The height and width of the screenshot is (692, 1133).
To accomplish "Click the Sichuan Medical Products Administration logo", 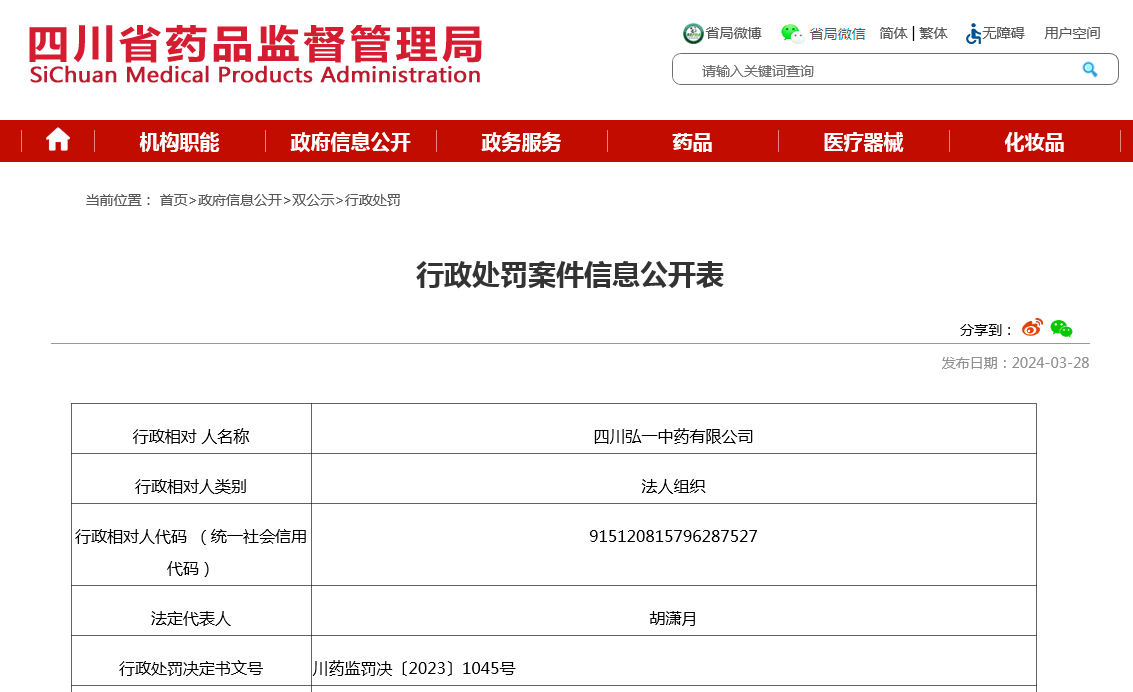I will (x=255, y=55).
